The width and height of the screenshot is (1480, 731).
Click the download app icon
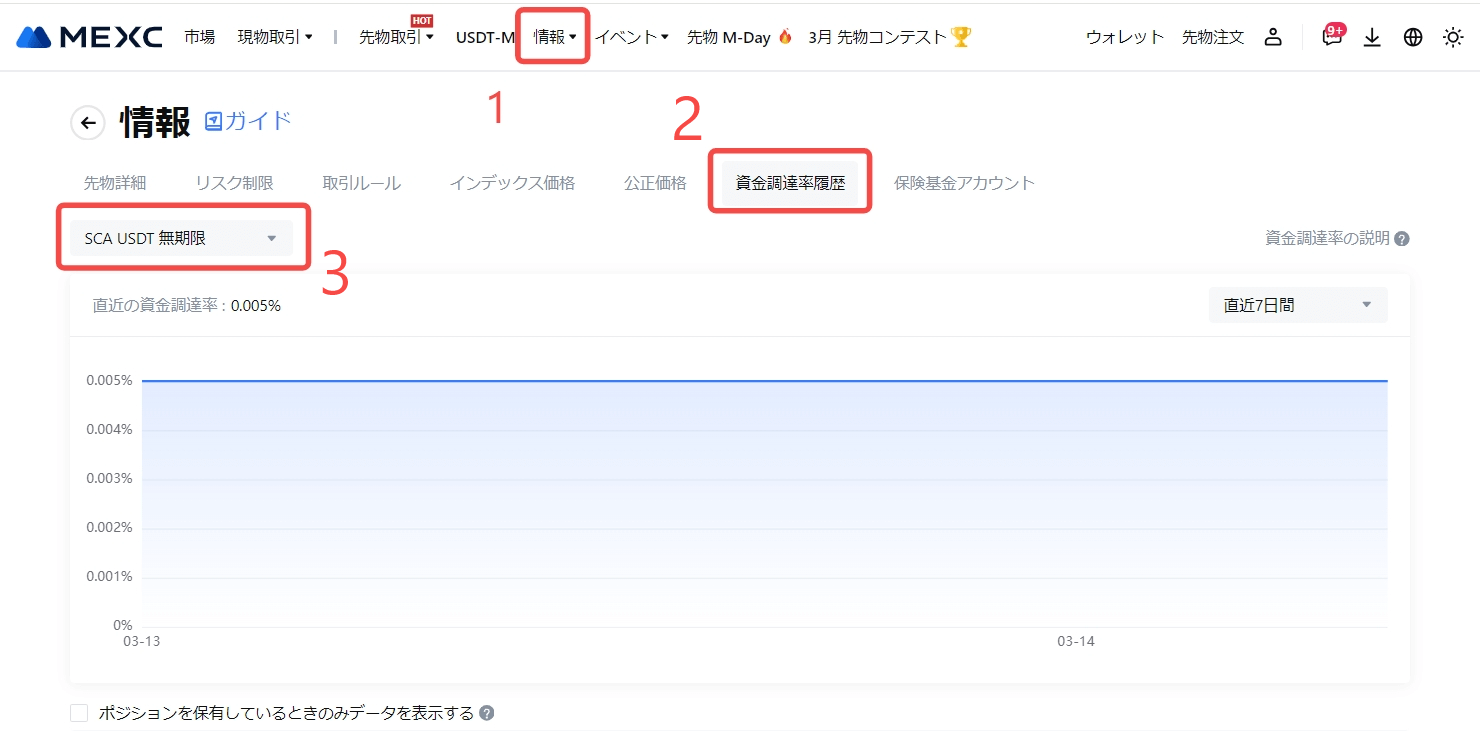click(x=1372, y=37)
